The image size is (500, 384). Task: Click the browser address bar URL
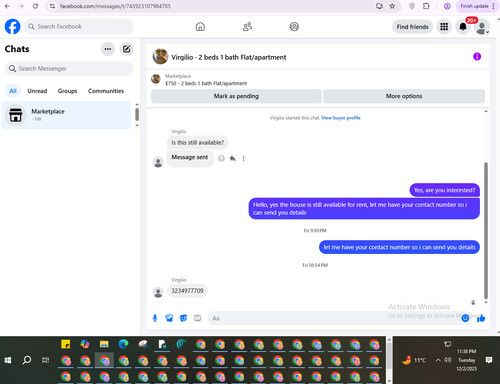point(115,6)
